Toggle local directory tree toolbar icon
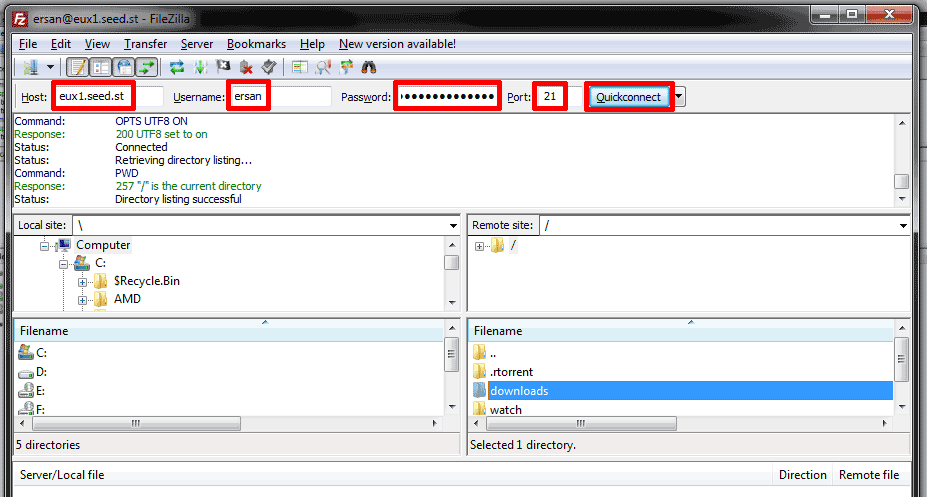 101,67
